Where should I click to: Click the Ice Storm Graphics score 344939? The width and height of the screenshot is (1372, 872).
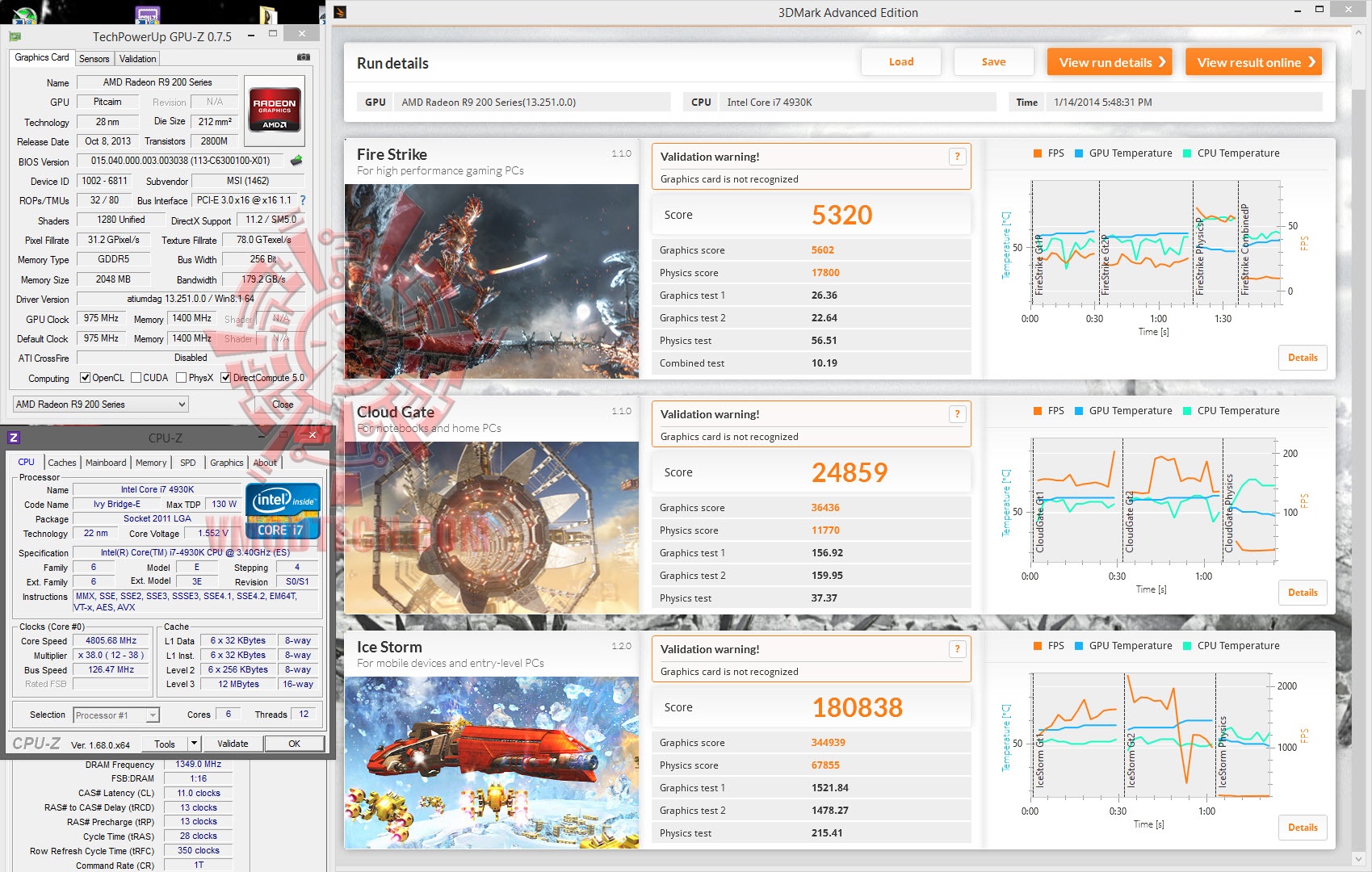tap(829, 743)
